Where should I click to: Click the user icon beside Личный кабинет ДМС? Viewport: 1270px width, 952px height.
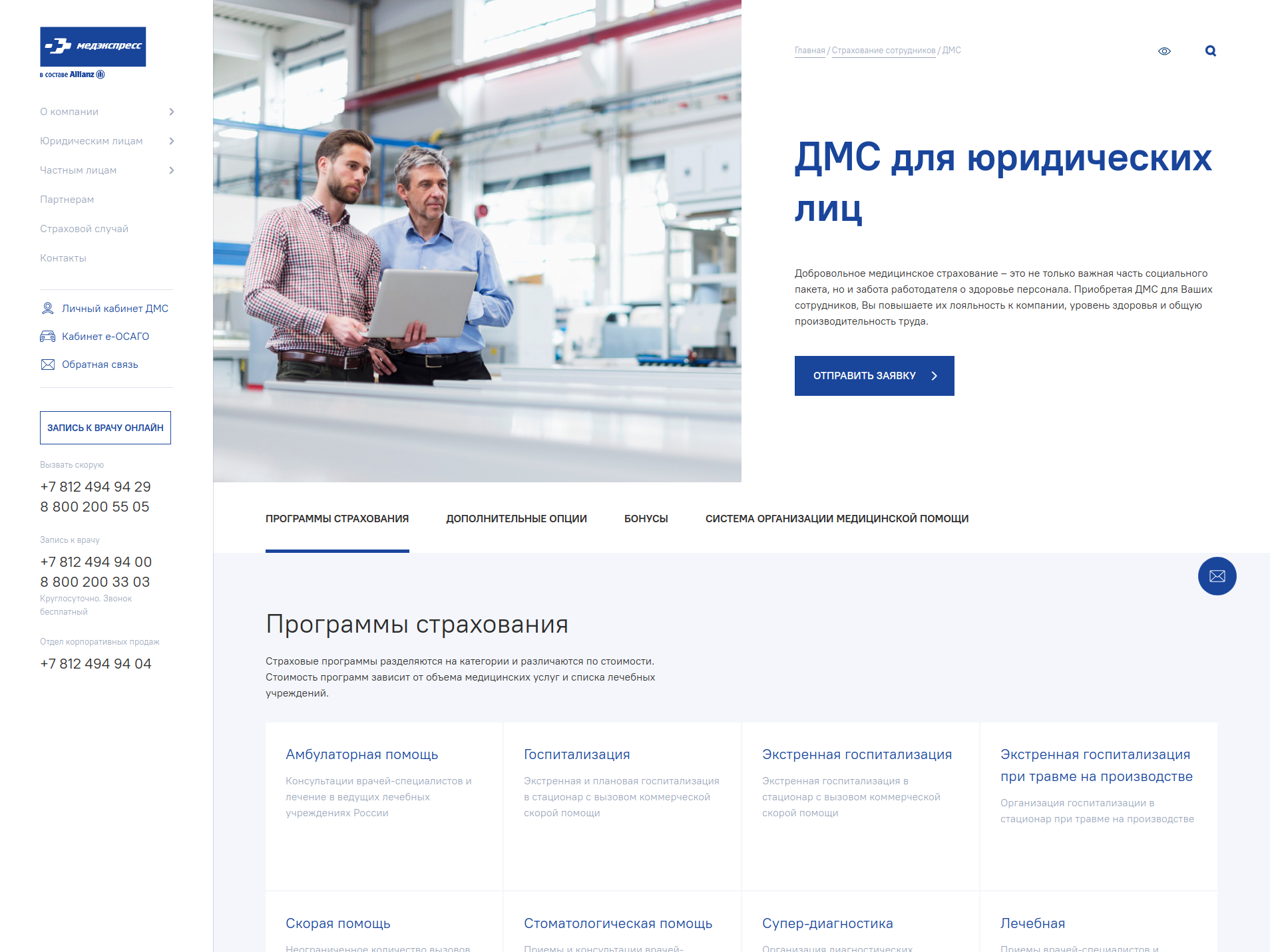coord(48,309)
